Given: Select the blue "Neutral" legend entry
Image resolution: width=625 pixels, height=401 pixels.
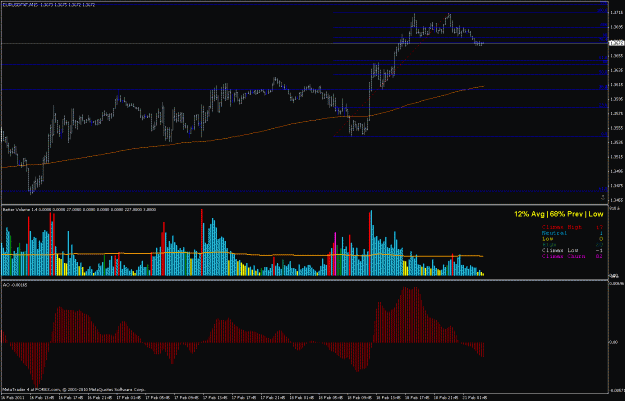Looking at the screenshot, I should coord(554,233).
